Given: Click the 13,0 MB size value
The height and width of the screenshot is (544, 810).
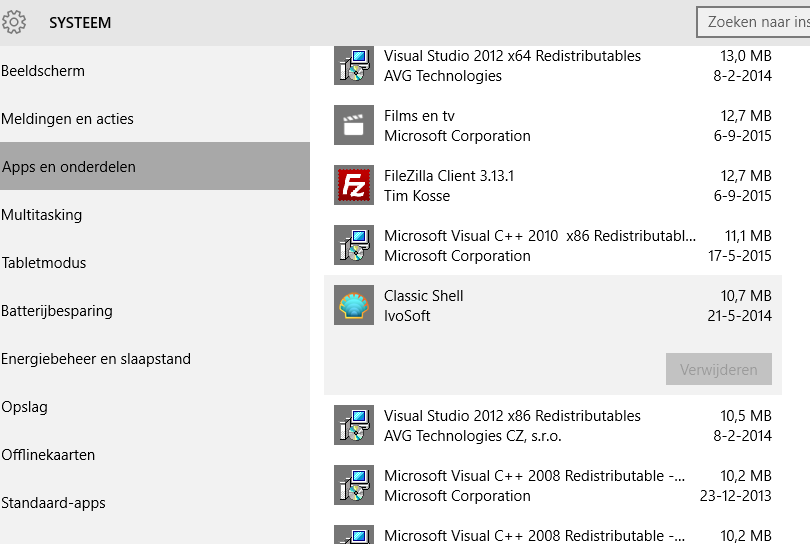Looking at the screenshot, I should (746, 55).
